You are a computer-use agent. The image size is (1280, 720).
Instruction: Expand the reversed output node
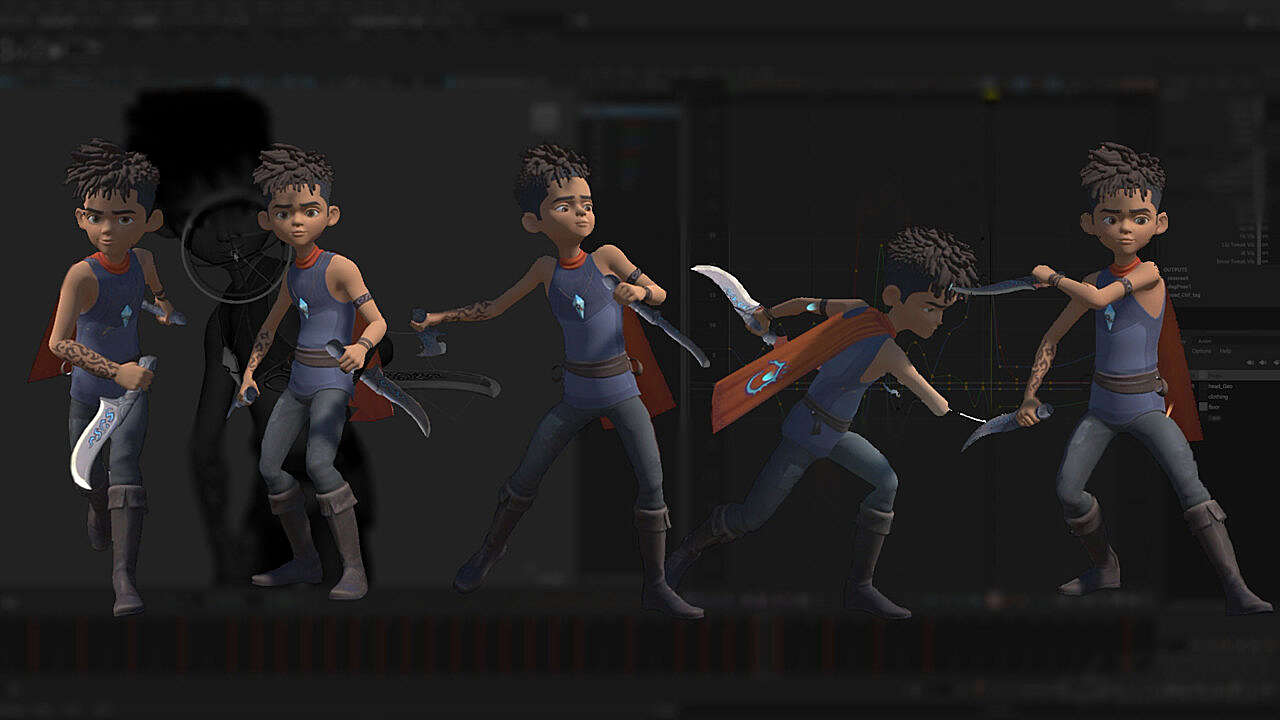(1178, 277)
